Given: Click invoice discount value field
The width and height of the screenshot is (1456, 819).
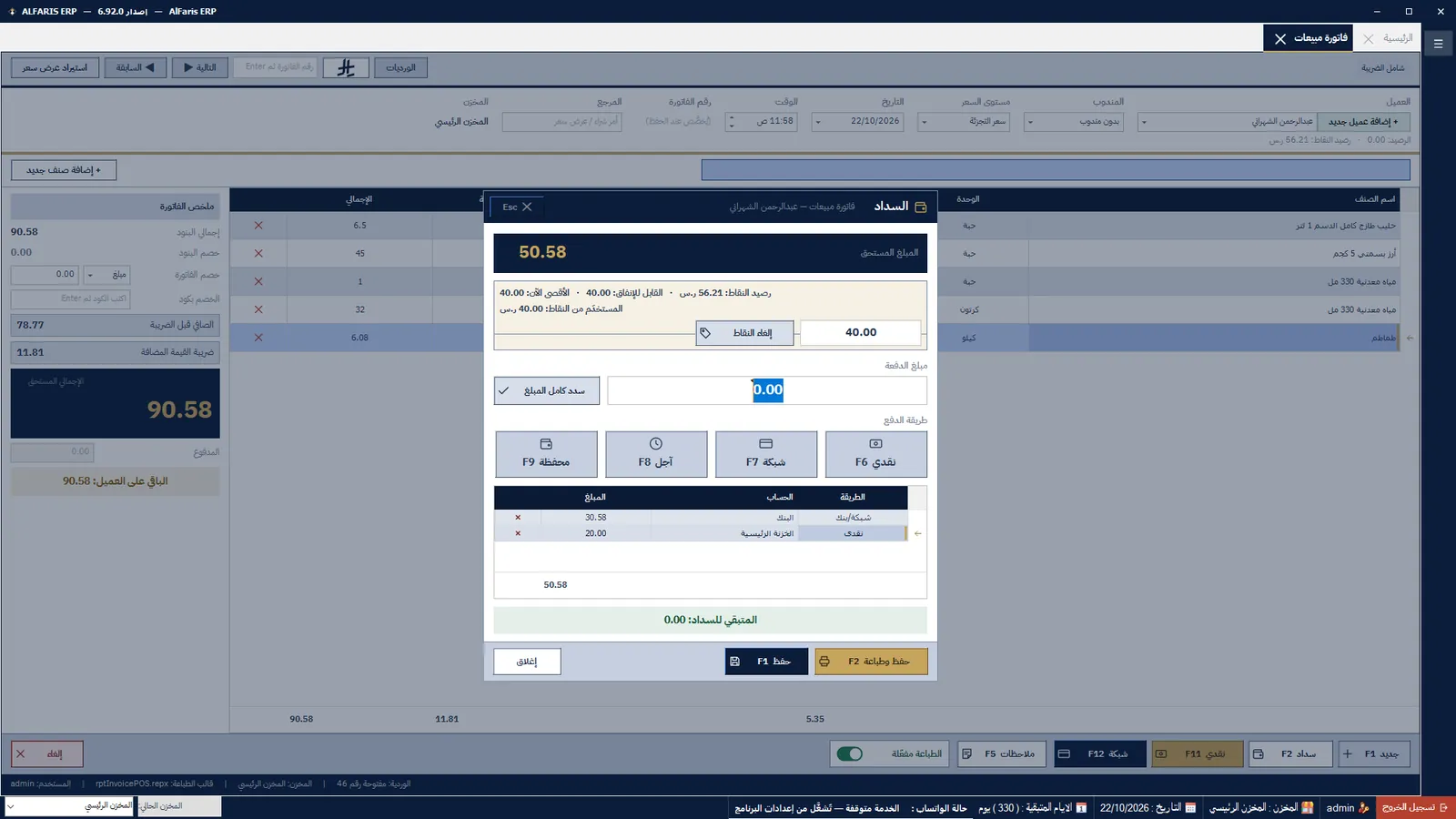Looking at the screenshot, I should tap(45, 274).
